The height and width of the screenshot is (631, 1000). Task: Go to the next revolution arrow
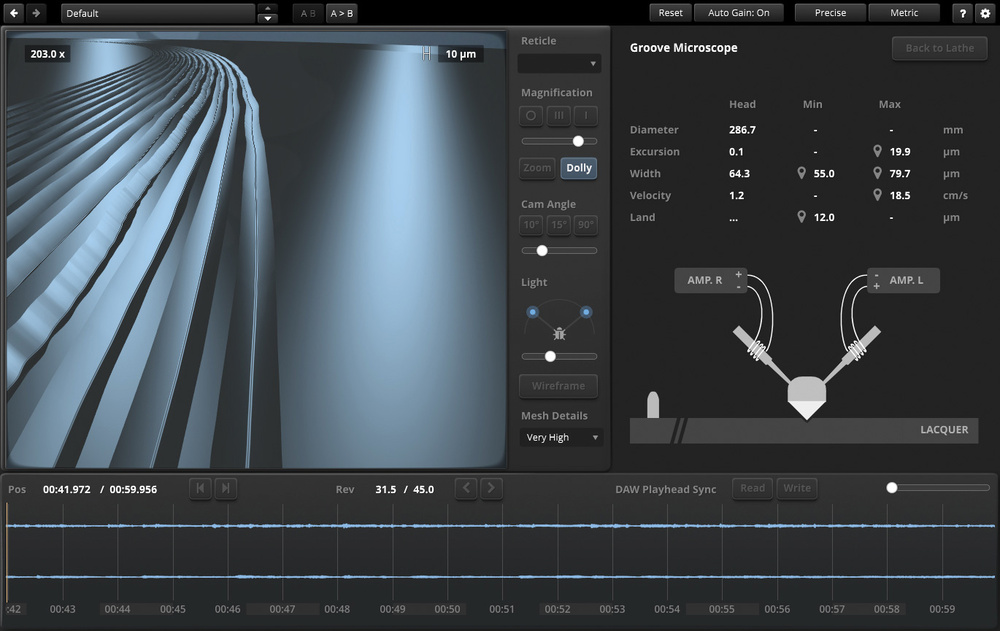tap(490, 488)
